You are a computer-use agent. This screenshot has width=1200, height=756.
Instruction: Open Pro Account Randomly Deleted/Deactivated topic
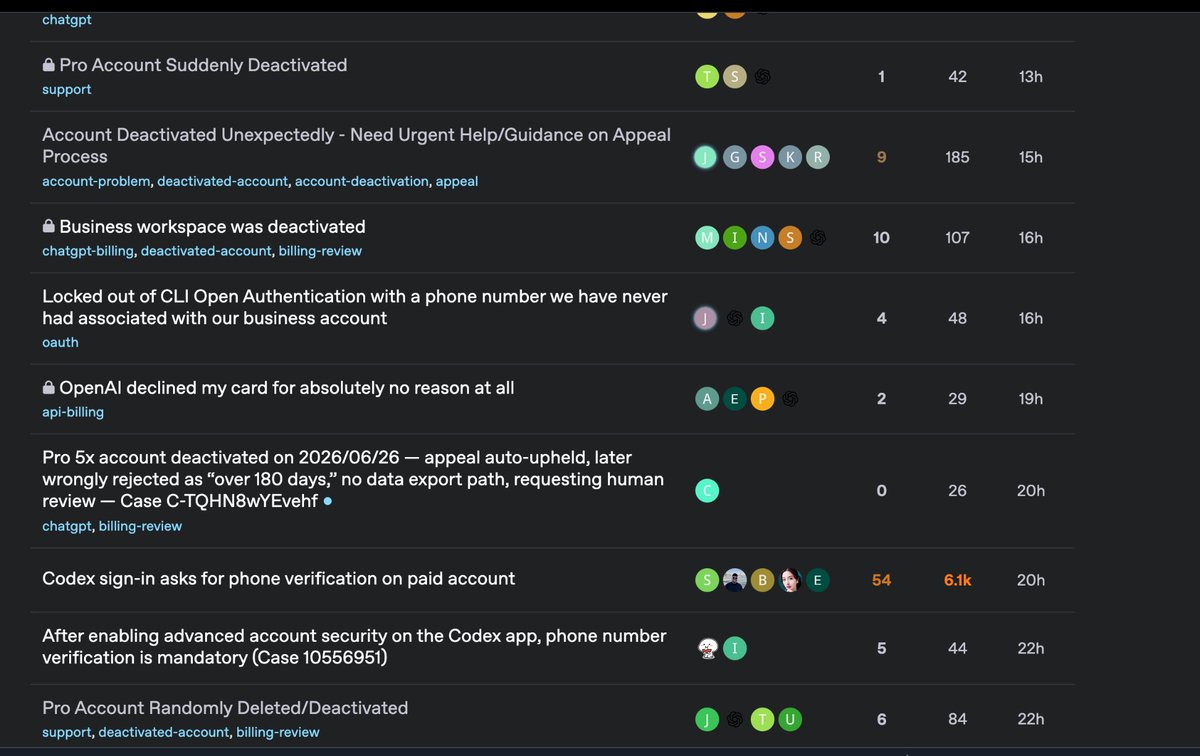[225, 708]
